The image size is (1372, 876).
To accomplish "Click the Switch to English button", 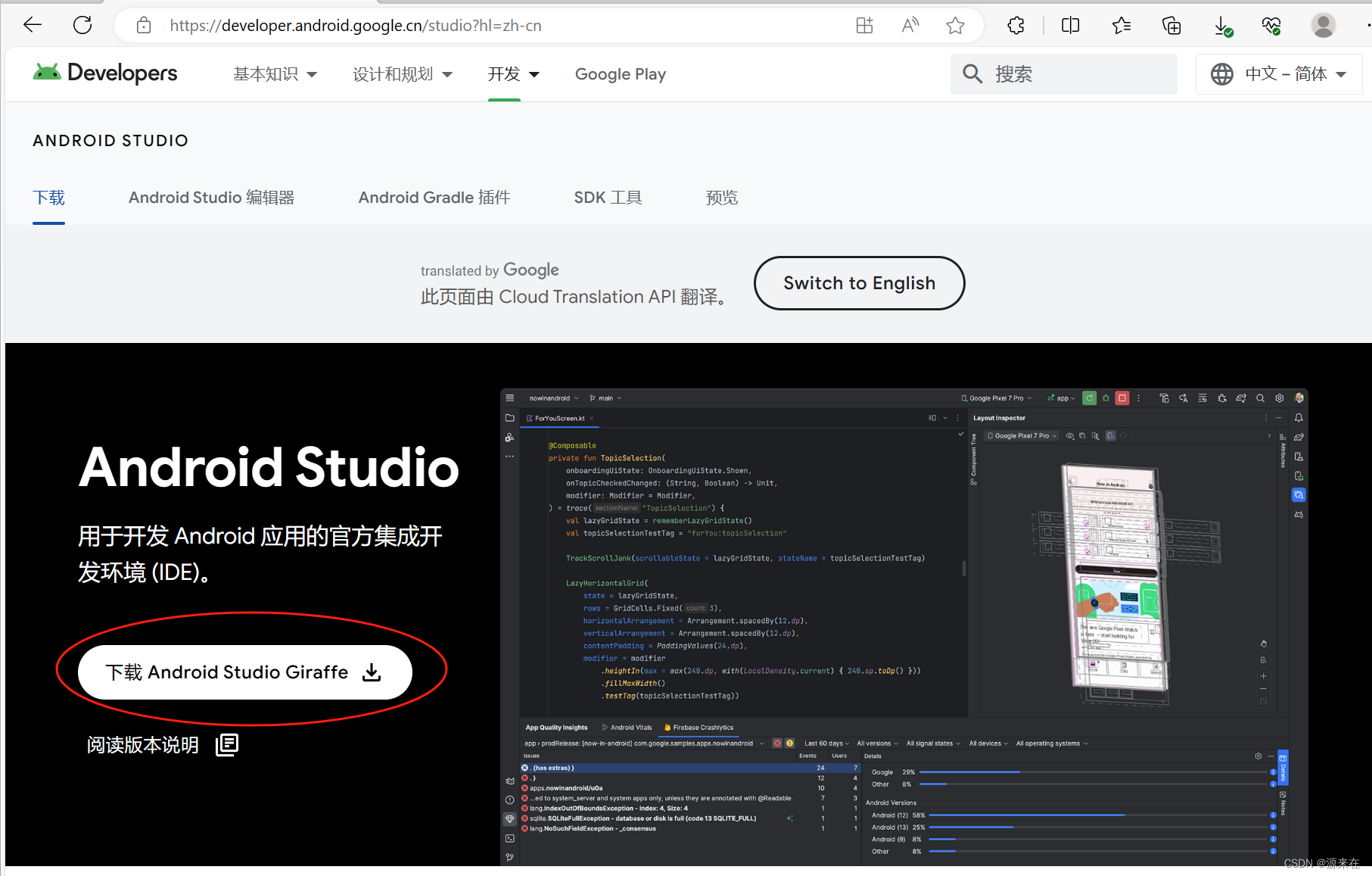I will click(859, 283).
